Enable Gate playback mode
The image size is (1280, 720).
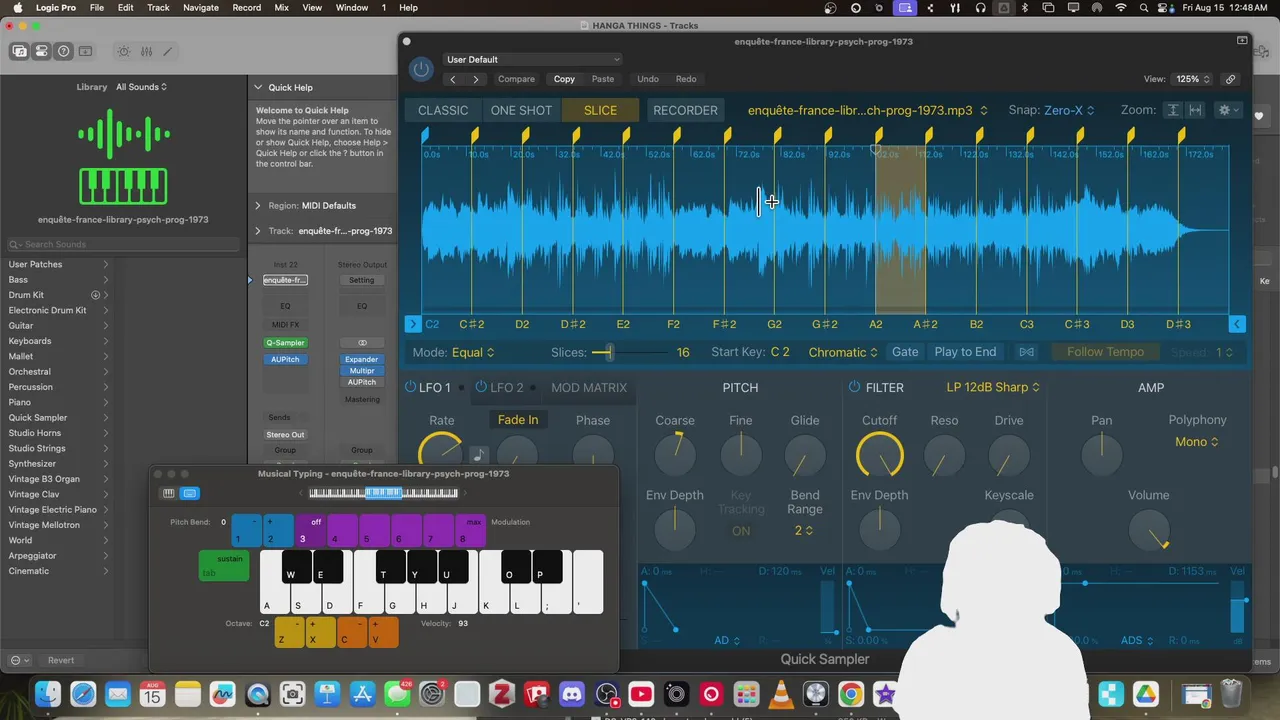click(905, 352)
